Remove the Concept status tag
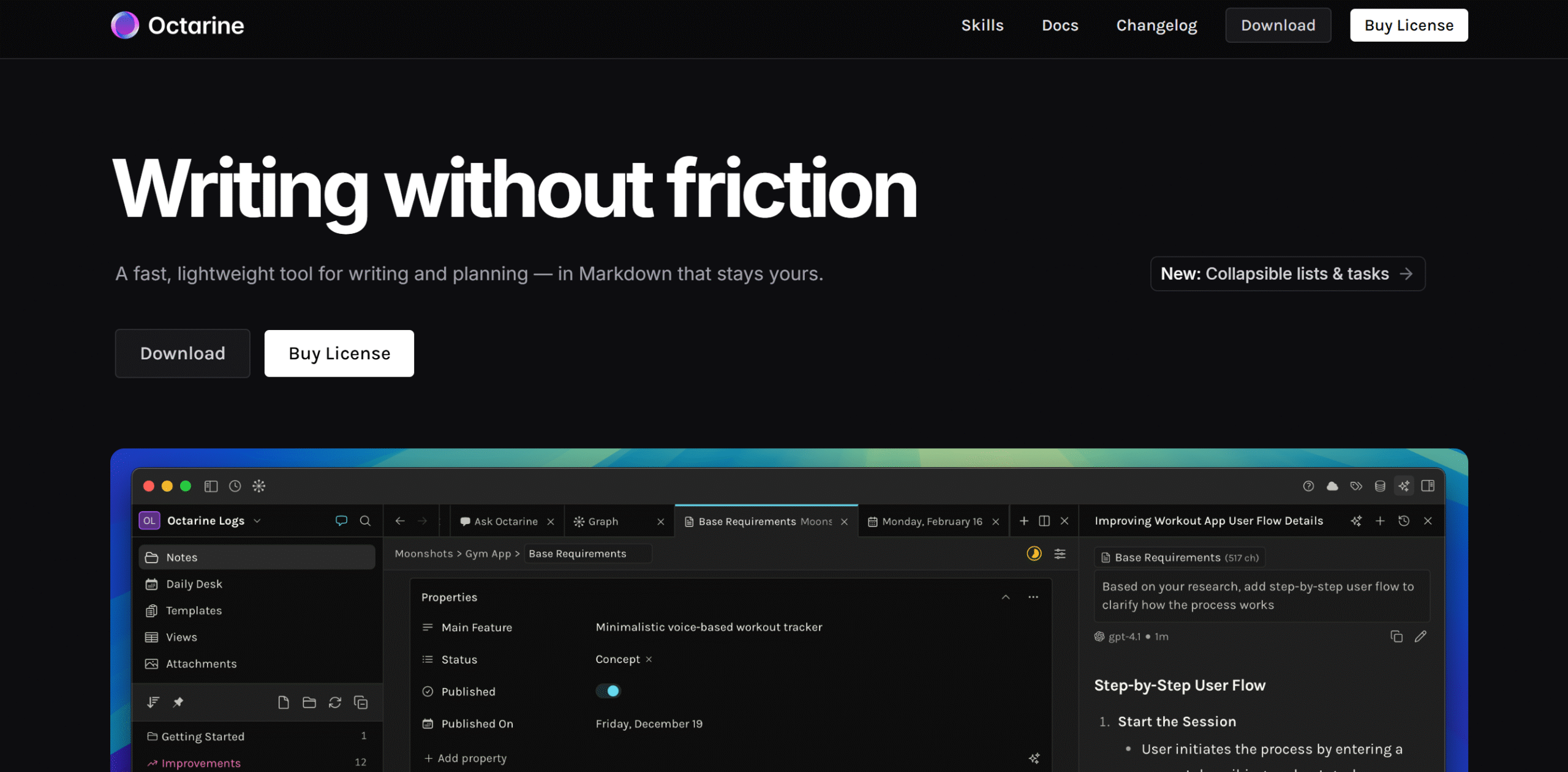 [x=649, y=659]
